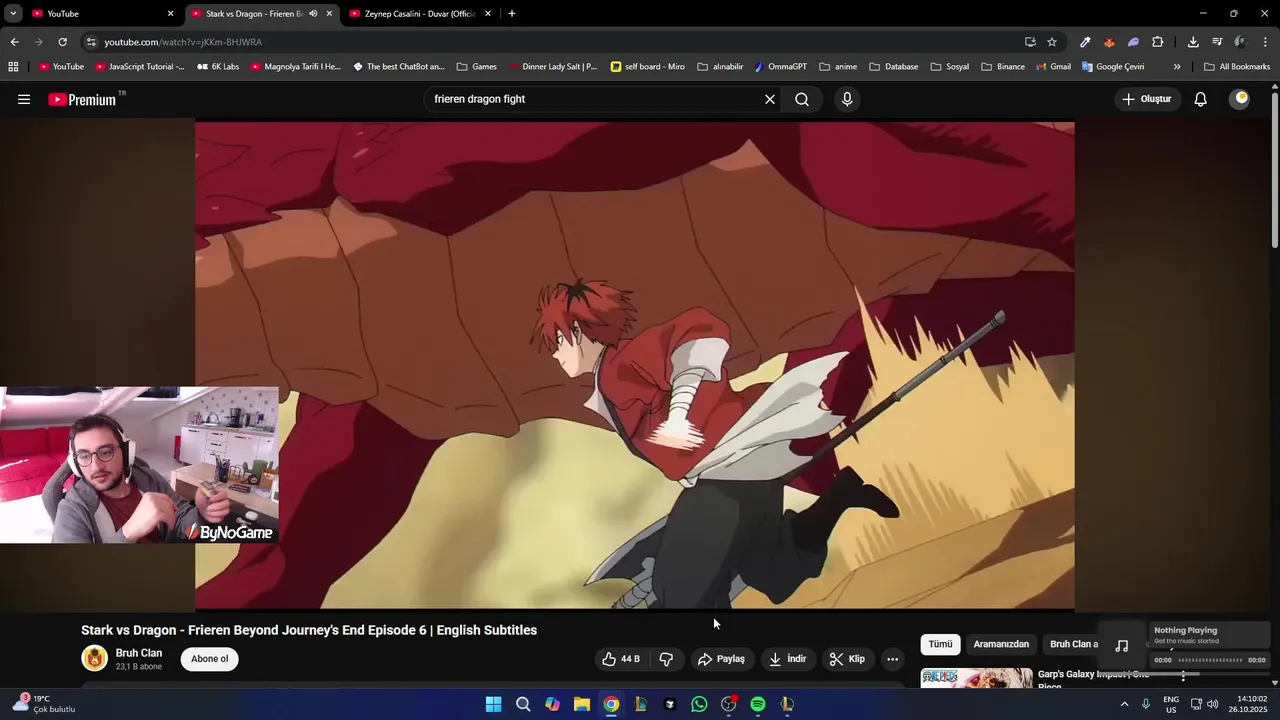Viewport: 1280px width, 720px height.
Task: Open JavaScript Tutorial bookmark
Action: [x=139, y=67]
